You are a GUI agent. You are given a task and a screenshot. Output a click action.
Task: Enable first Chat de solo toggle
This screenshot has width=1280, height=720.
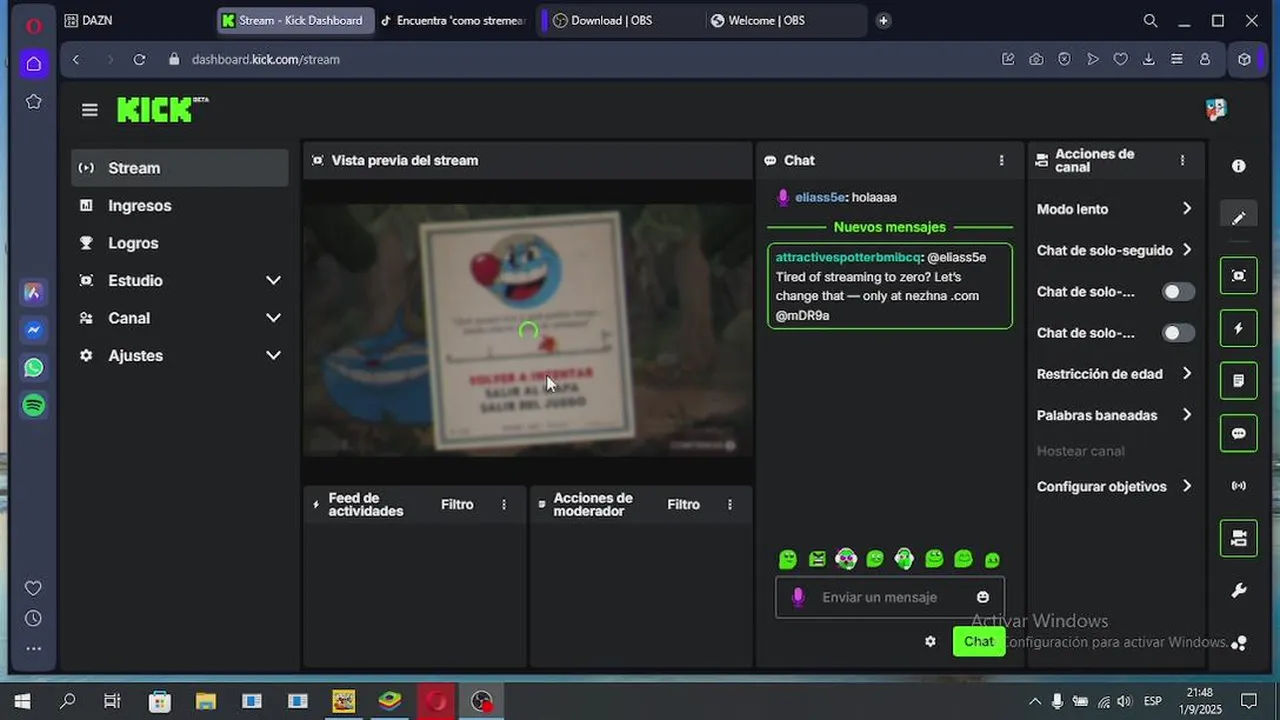click(1178, 292)
